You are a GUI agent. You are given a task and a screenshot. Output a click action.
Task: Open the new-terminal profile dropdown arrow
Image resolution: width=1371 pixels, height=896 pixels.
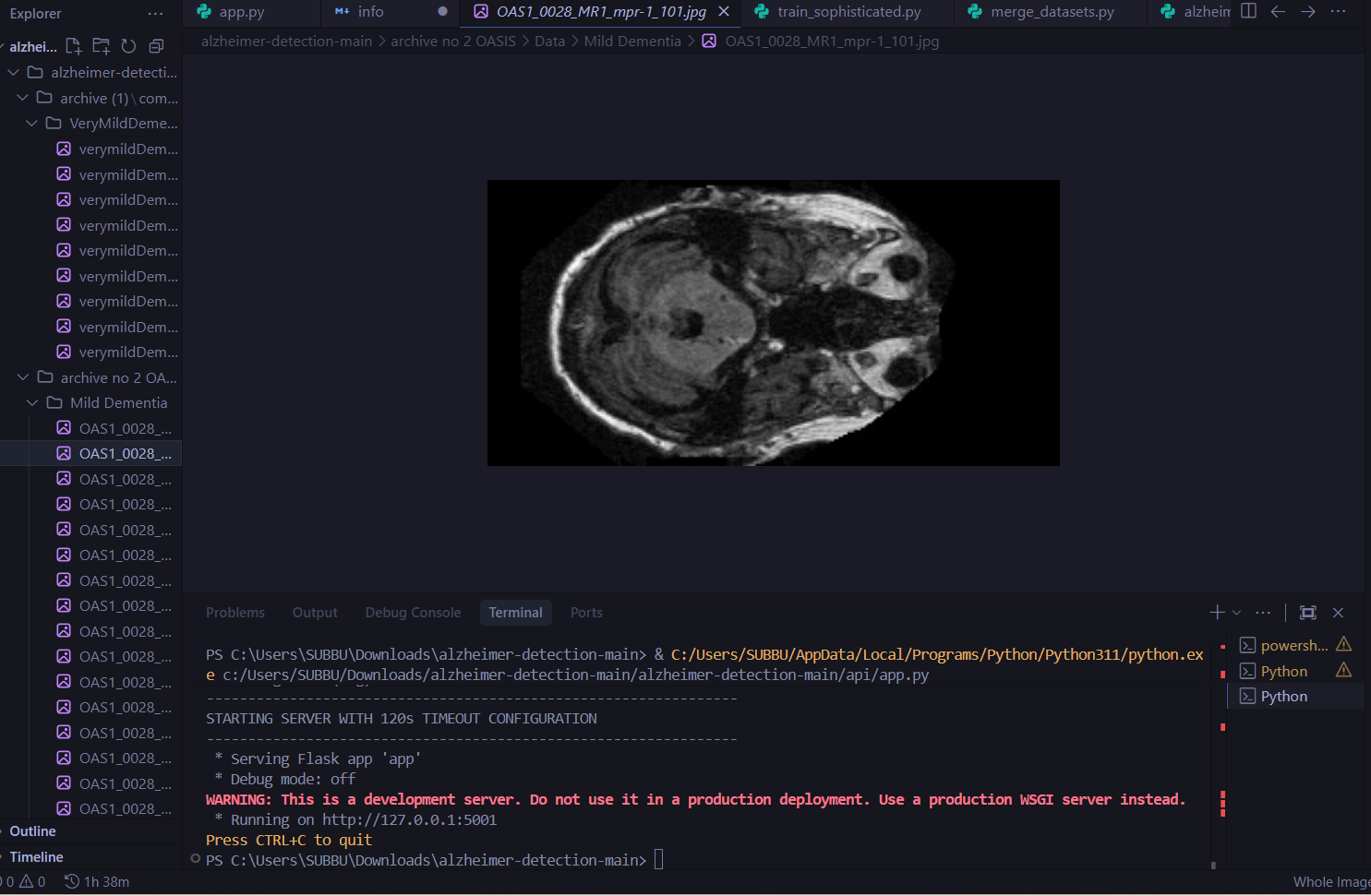(x=1237, y=613)
